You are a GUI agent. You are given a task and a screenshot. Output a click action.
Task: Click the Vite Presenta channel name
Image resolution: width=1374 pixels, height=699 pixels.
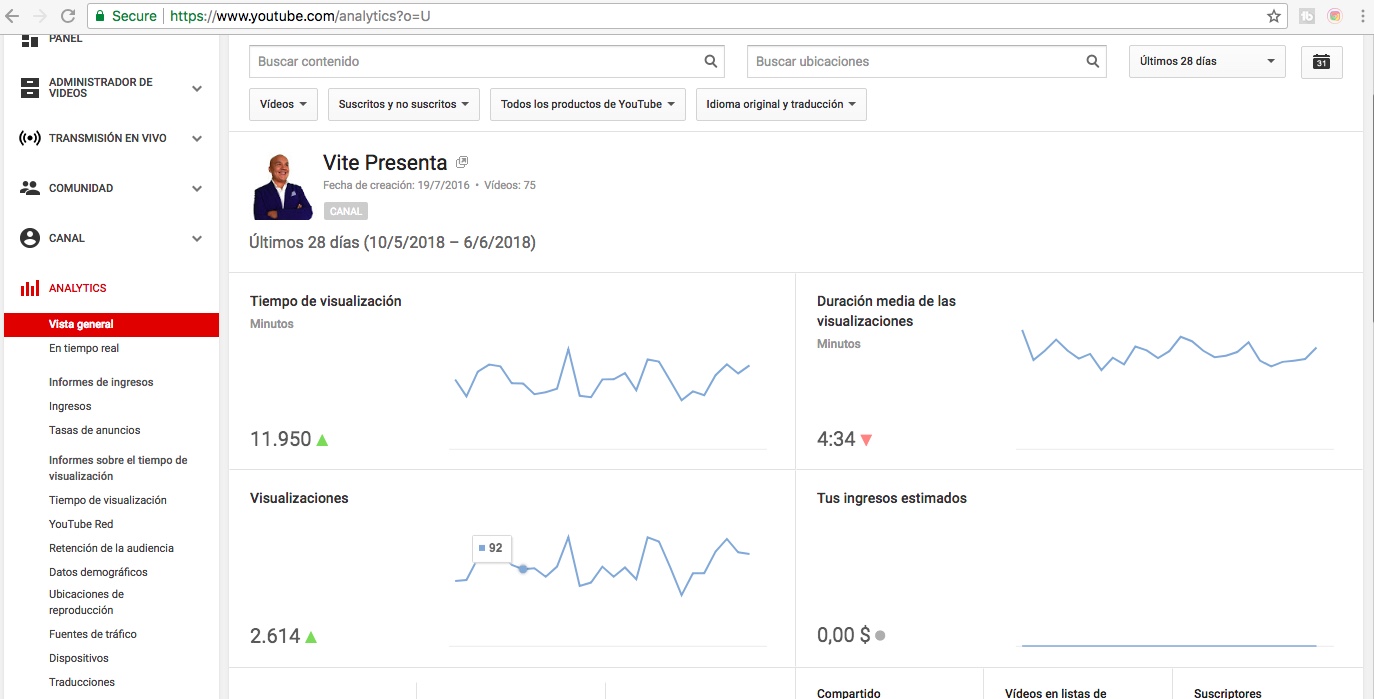point(385,163)
